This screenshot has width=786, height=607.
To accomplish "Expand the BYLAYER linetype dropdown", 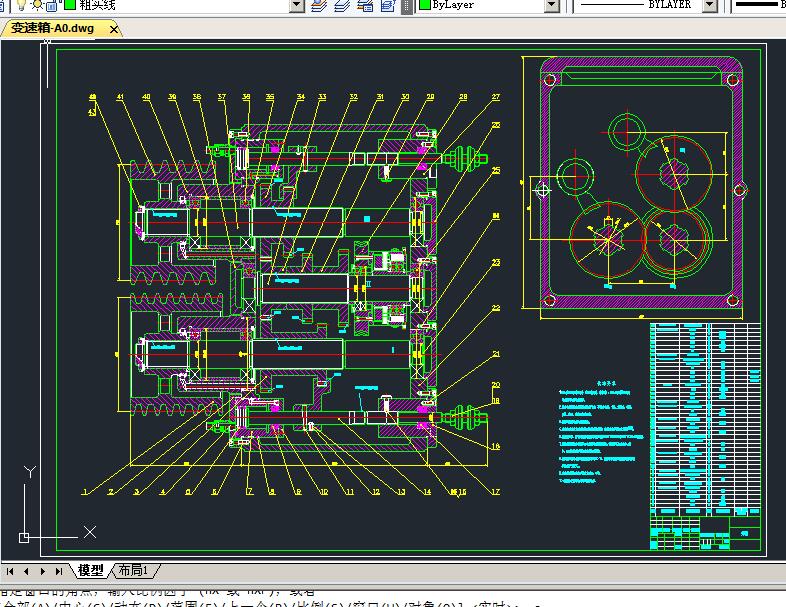I will [x=709, y=5].
